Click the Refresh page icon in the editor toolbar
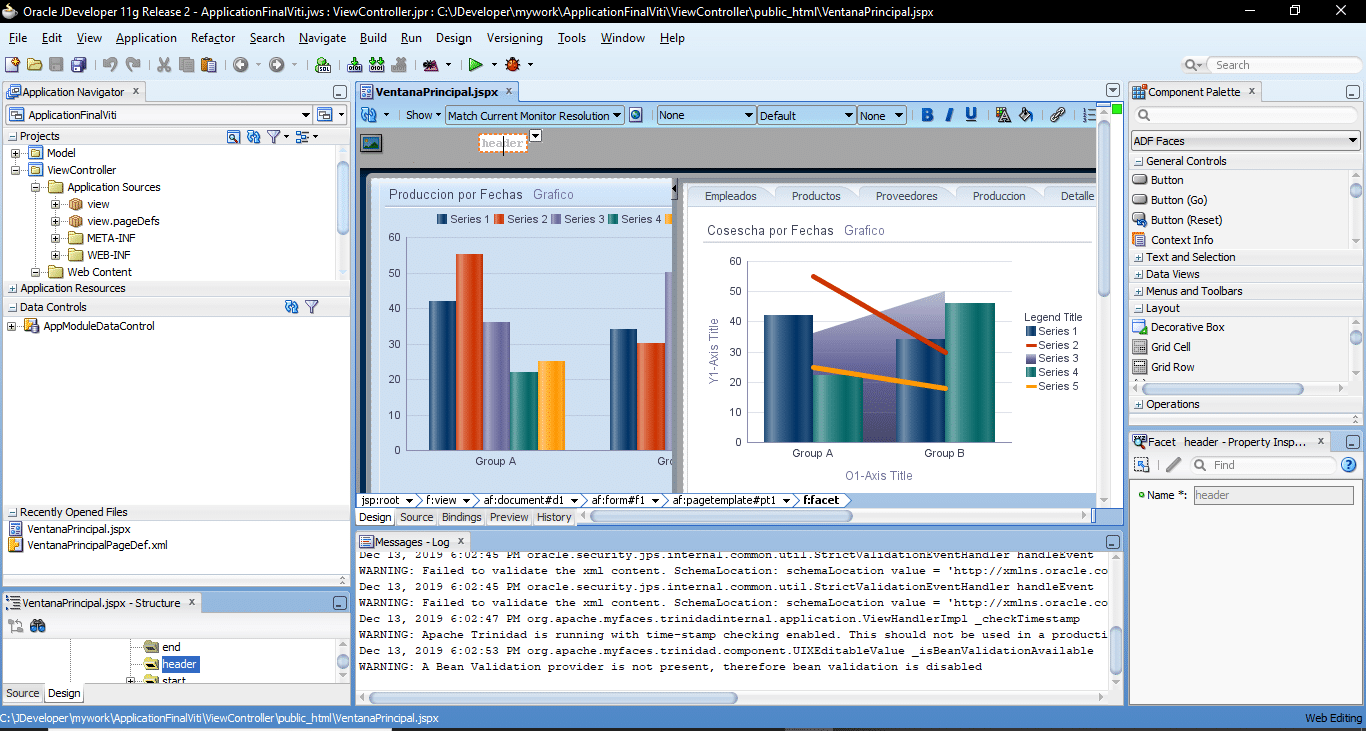The image size is (1366, 731). pos(369,115)
